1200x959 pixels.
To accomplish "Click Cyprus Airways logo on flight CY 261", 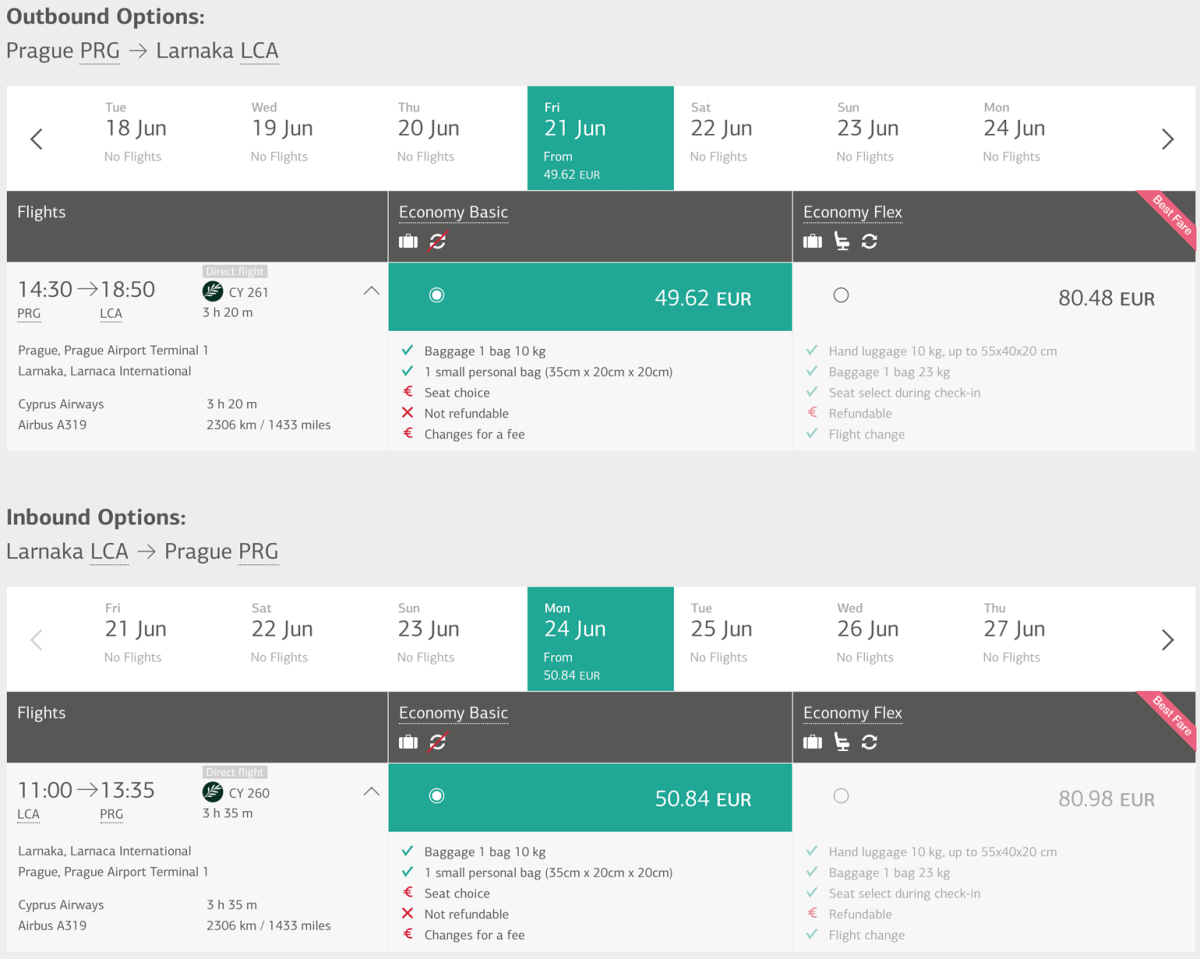I will point(212,292).
